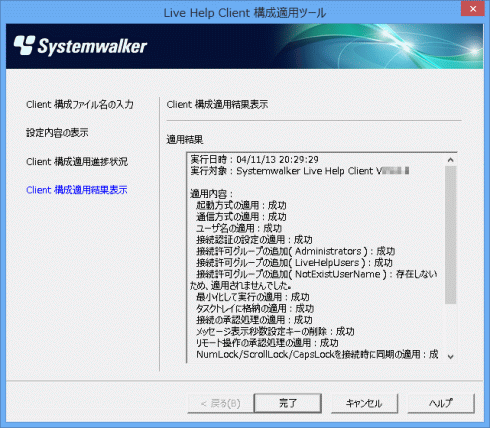Click the キャンセル cancel button
Image resolution: width=490 pixels, height=428 pixels.
[x=364, y=403]
